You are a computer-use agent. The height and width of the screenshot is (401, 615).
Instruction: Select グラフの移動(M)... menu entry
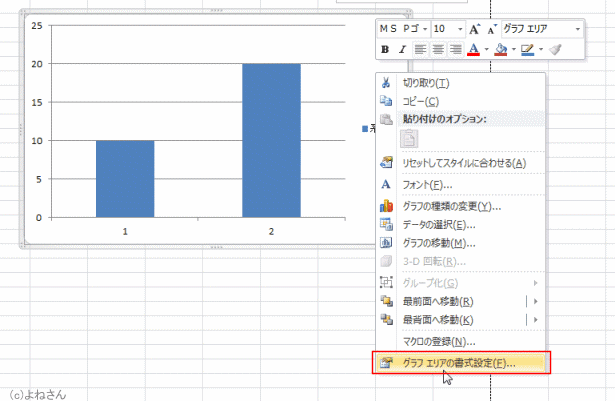tap(461, 243)
